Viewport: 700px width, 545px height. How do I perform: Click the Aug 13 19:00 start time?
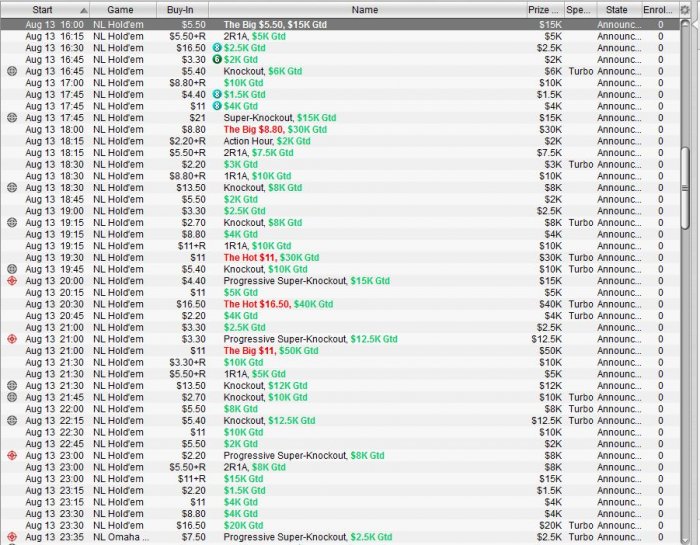pos(54,211)
